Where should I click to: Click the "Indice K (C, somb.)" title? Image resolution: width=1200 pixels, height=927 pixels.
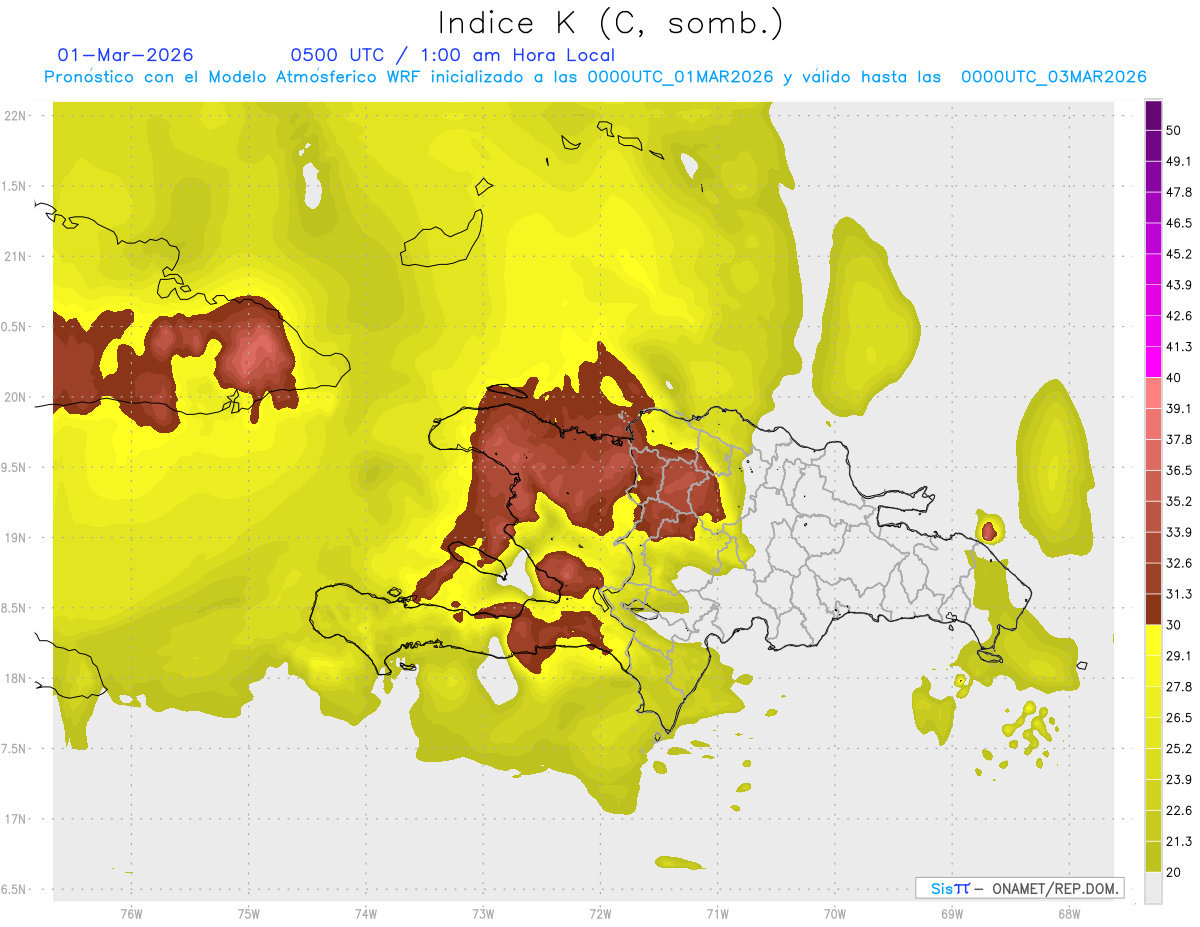[x=611, y=22]
